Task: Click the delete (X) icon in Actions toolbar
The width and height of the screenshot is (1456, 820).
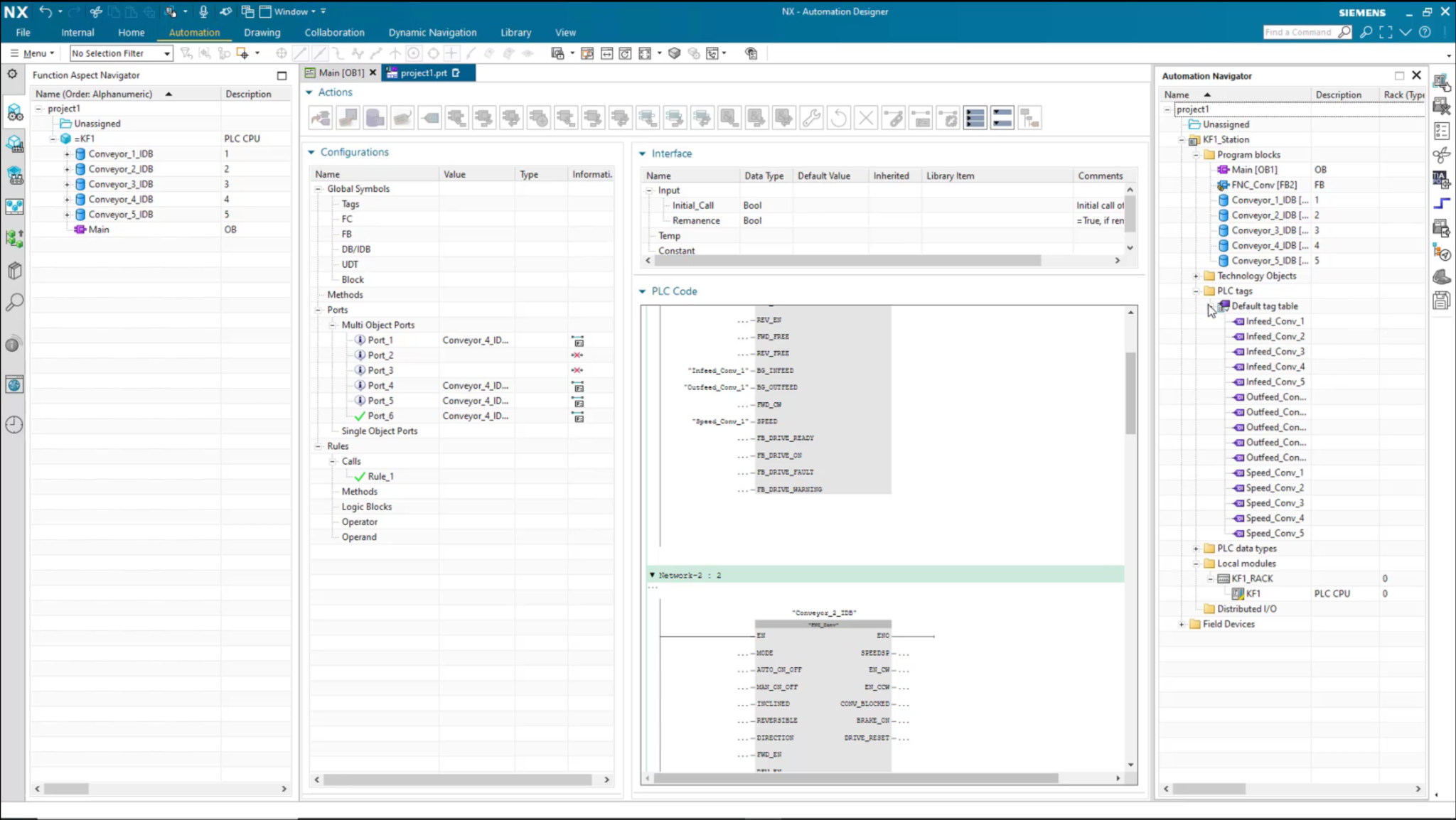Action: (x=865, y=117)
